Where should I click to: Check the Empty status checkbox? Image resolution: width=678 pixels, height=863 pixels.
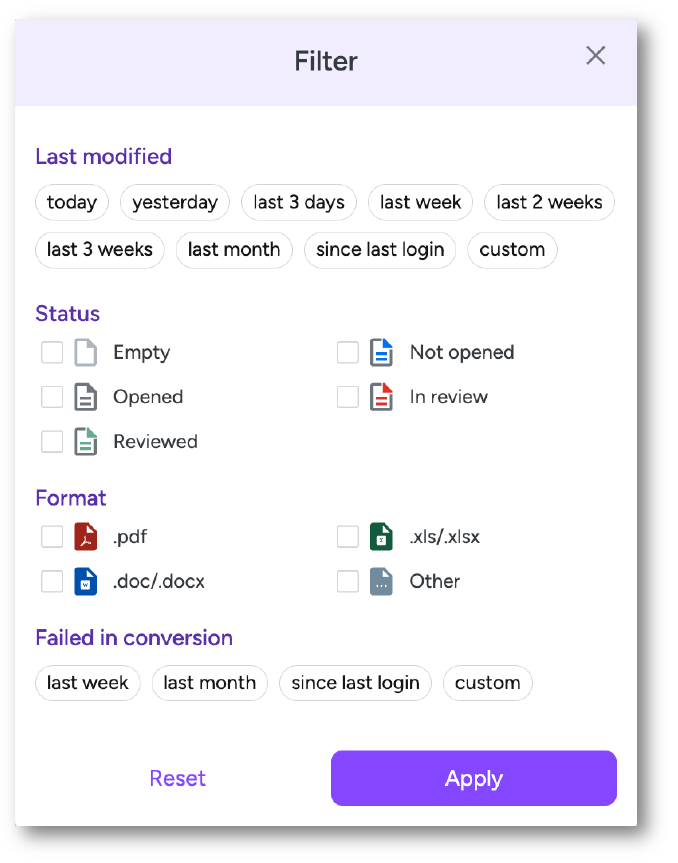[52, 353]
